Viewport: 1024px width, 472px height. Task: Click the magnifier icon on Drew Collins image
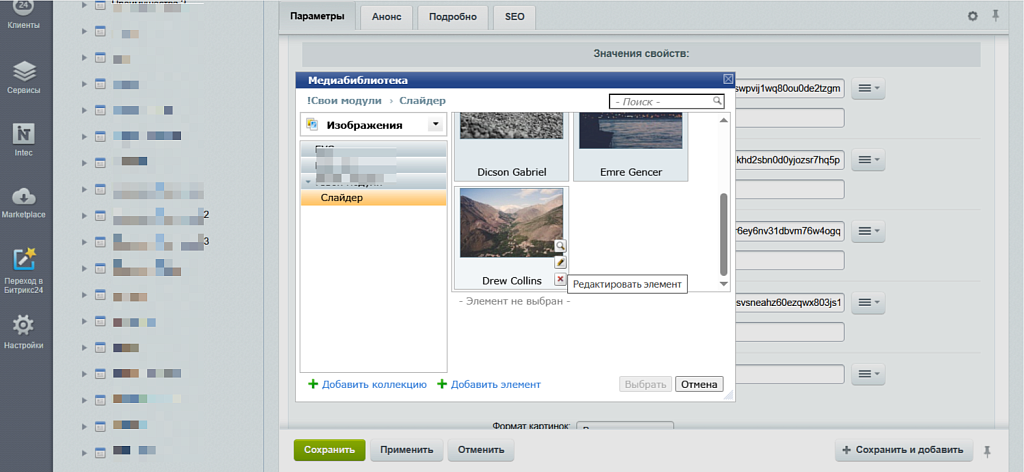(560, 245)
